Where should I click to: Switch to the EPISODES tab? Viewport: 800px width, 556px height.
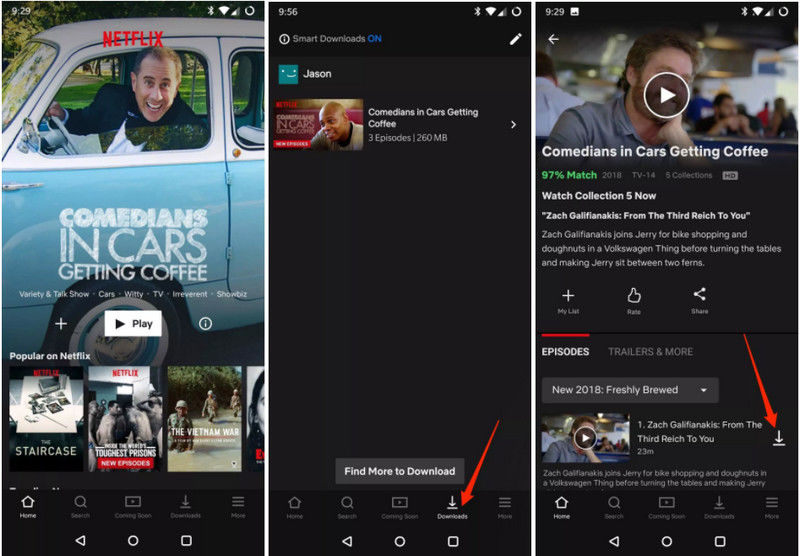565,352
